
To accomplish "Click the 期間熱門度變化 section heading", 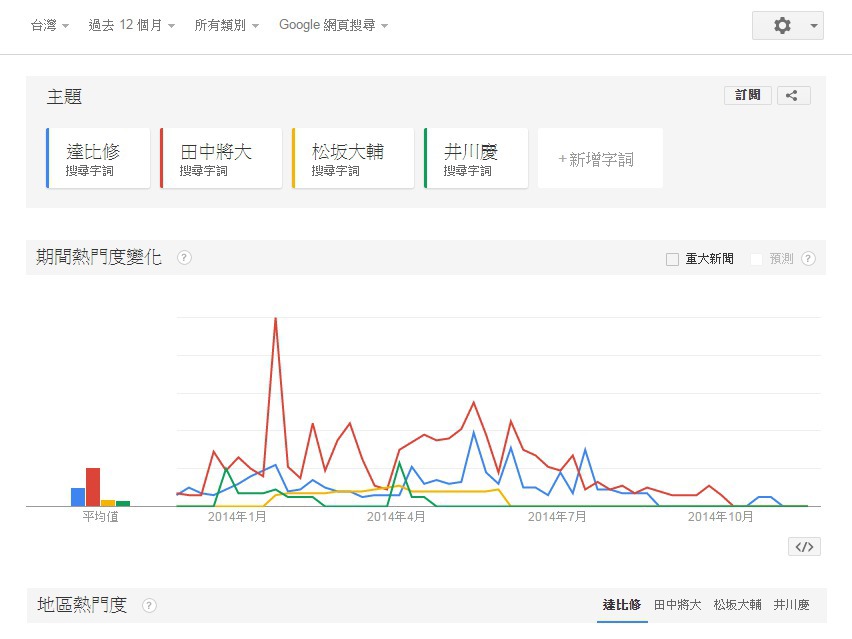I will click(99, 257).
